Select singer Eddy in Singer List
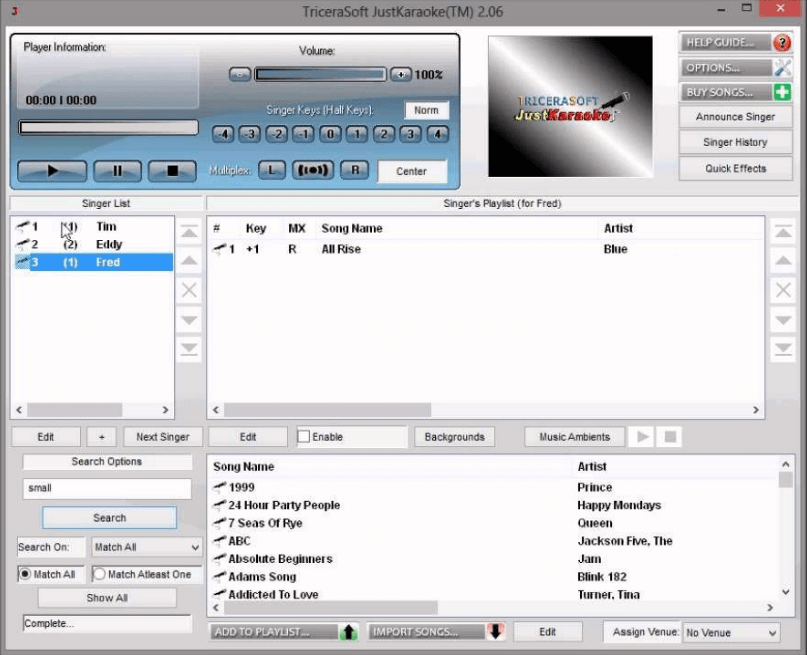The image size is (807, 655). click(109, 244)
